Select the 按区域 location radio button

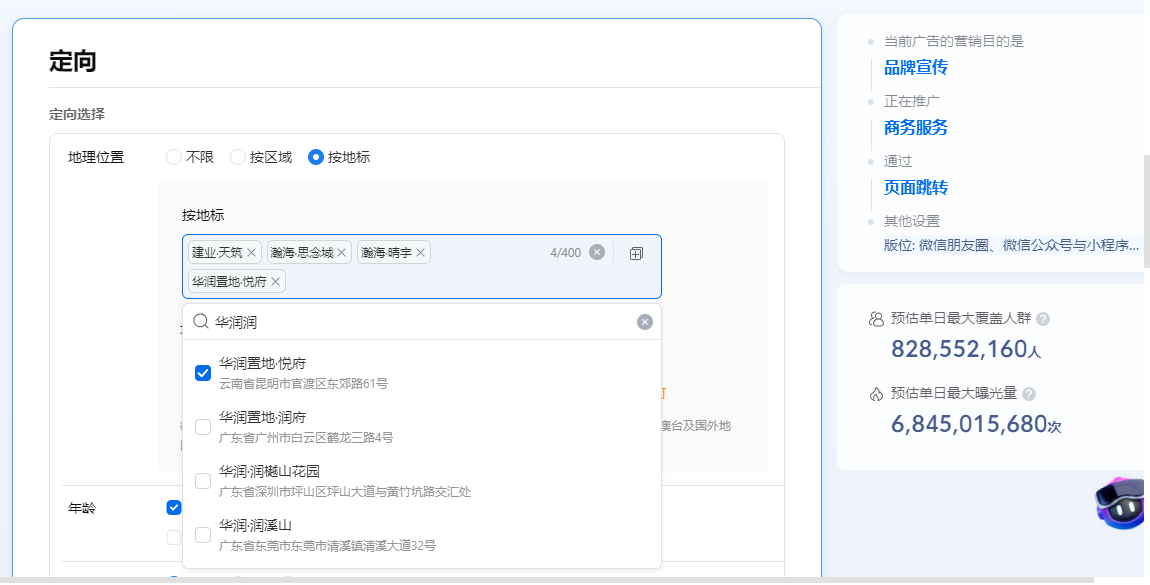238,157
